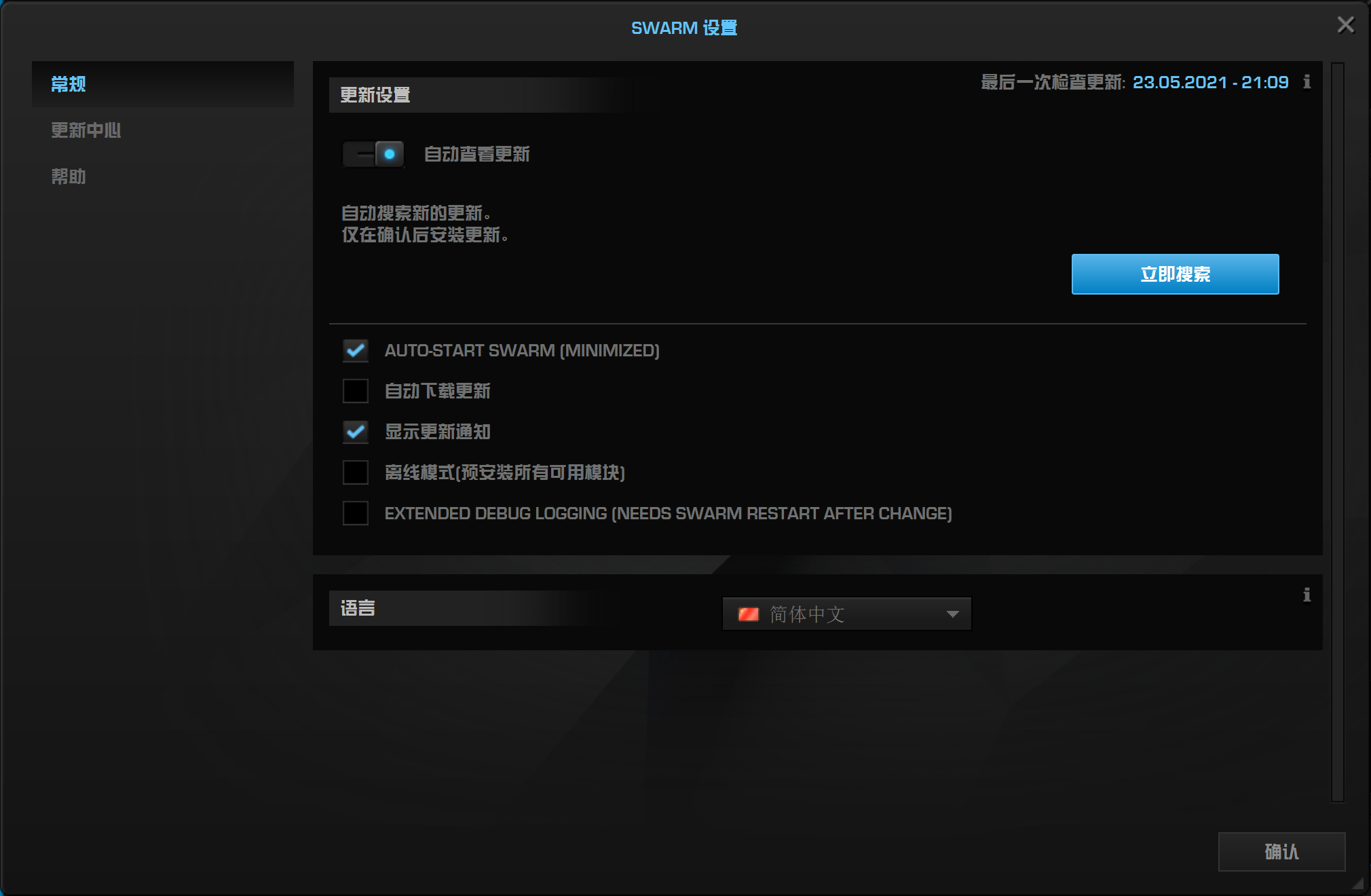Click the SWARM 设置 title text
This screenshot has width=1371, height=896.
coord(684,28)
